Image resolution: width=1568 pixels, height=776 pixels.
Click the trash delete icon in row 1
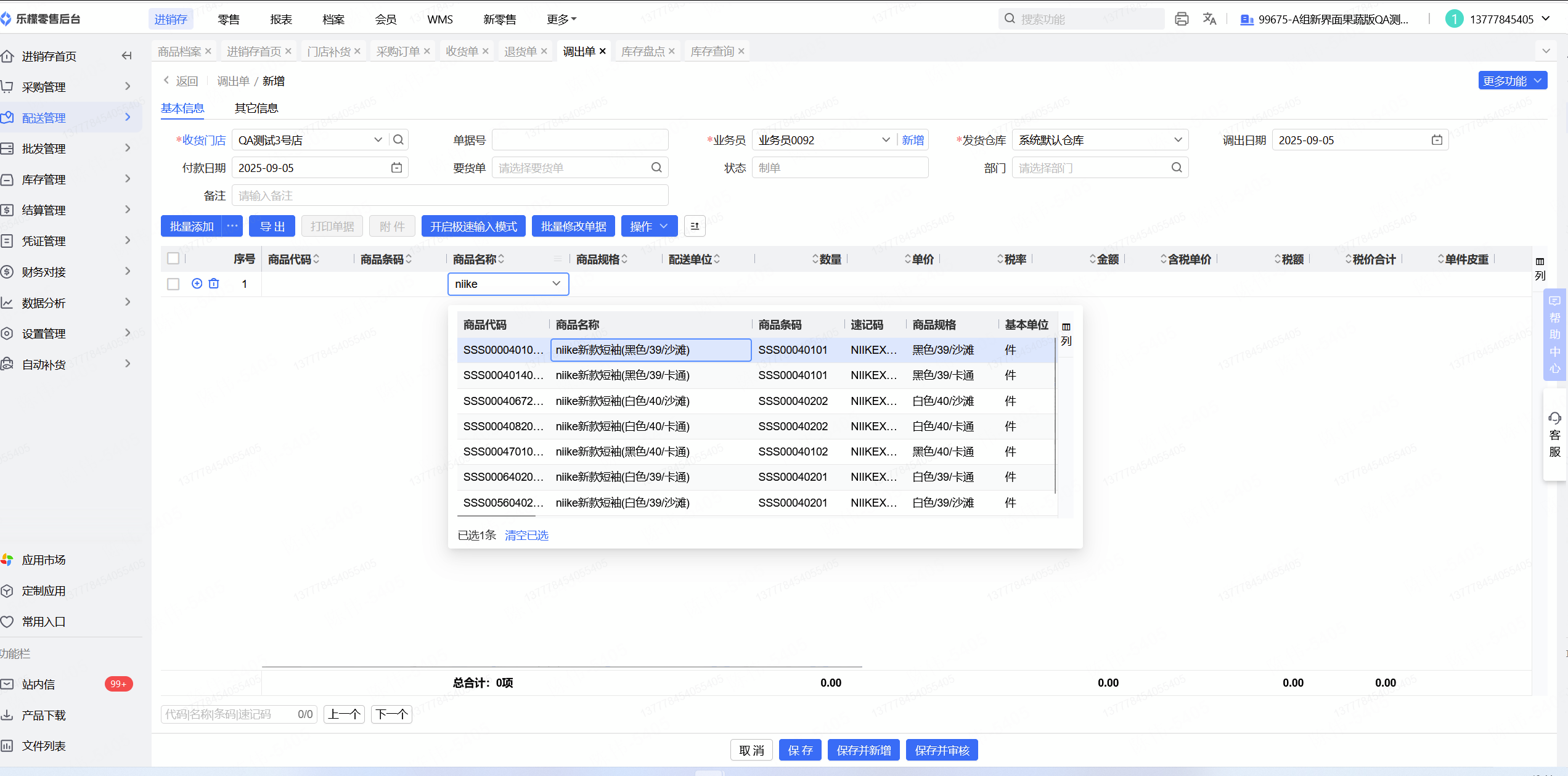[x=214, y=284]
